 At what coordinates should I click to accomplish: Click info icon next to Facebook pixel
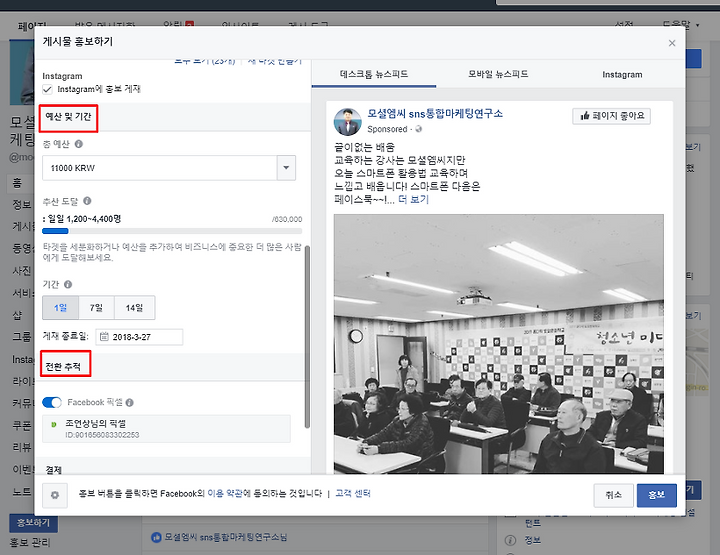[129, 403]
